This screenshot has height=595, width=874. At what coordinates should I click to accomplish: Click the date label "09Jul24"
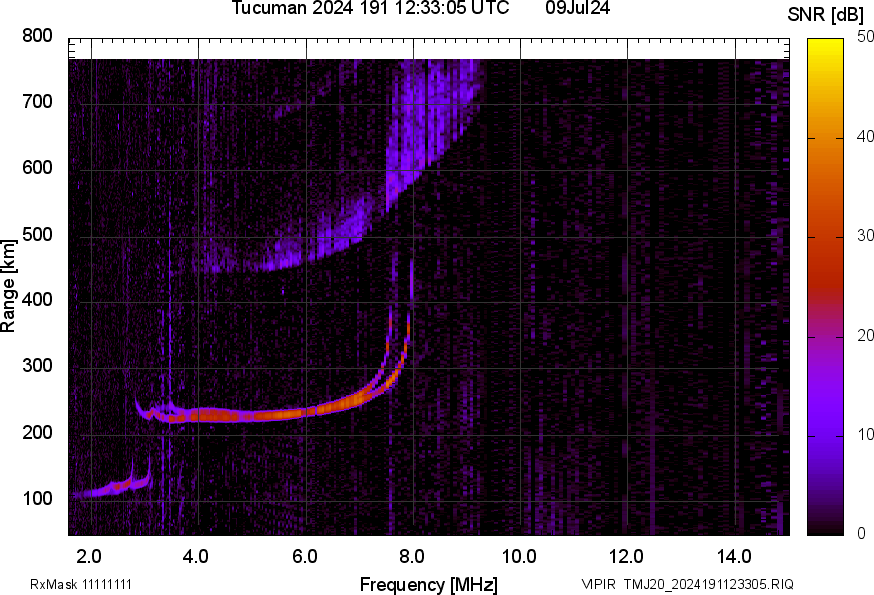point(577,8)
